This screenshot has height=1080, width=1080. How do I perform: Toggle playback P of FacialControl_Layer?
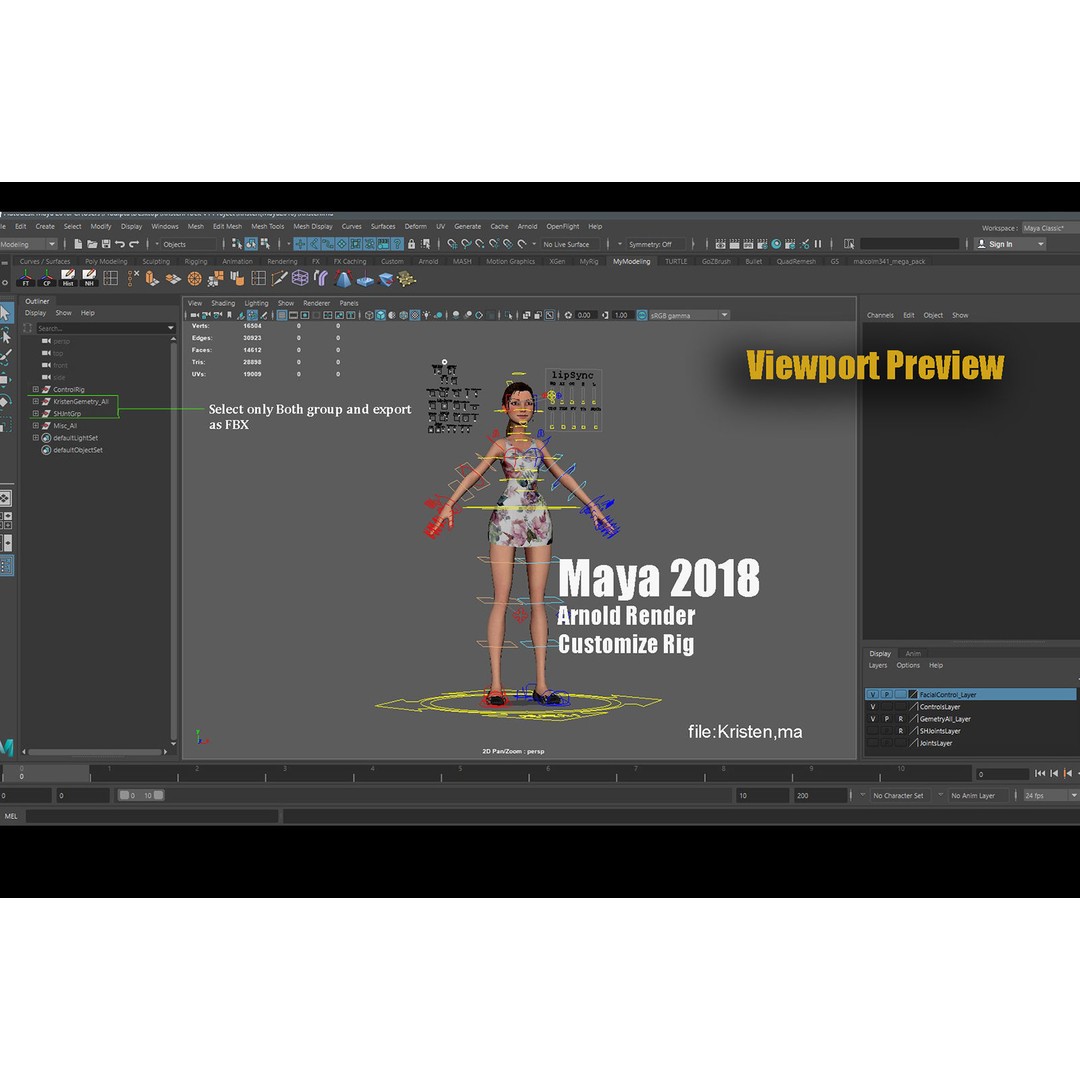point(886,695)
